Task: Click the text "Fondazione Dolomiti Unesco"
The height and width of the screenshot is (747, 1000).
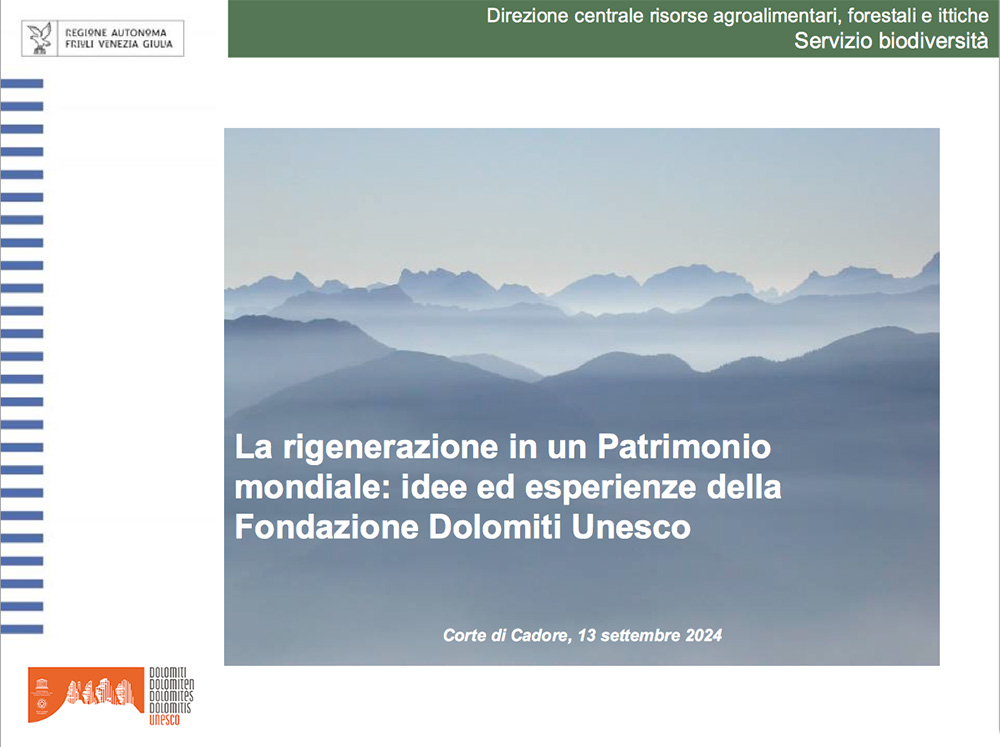Action: 463,527
